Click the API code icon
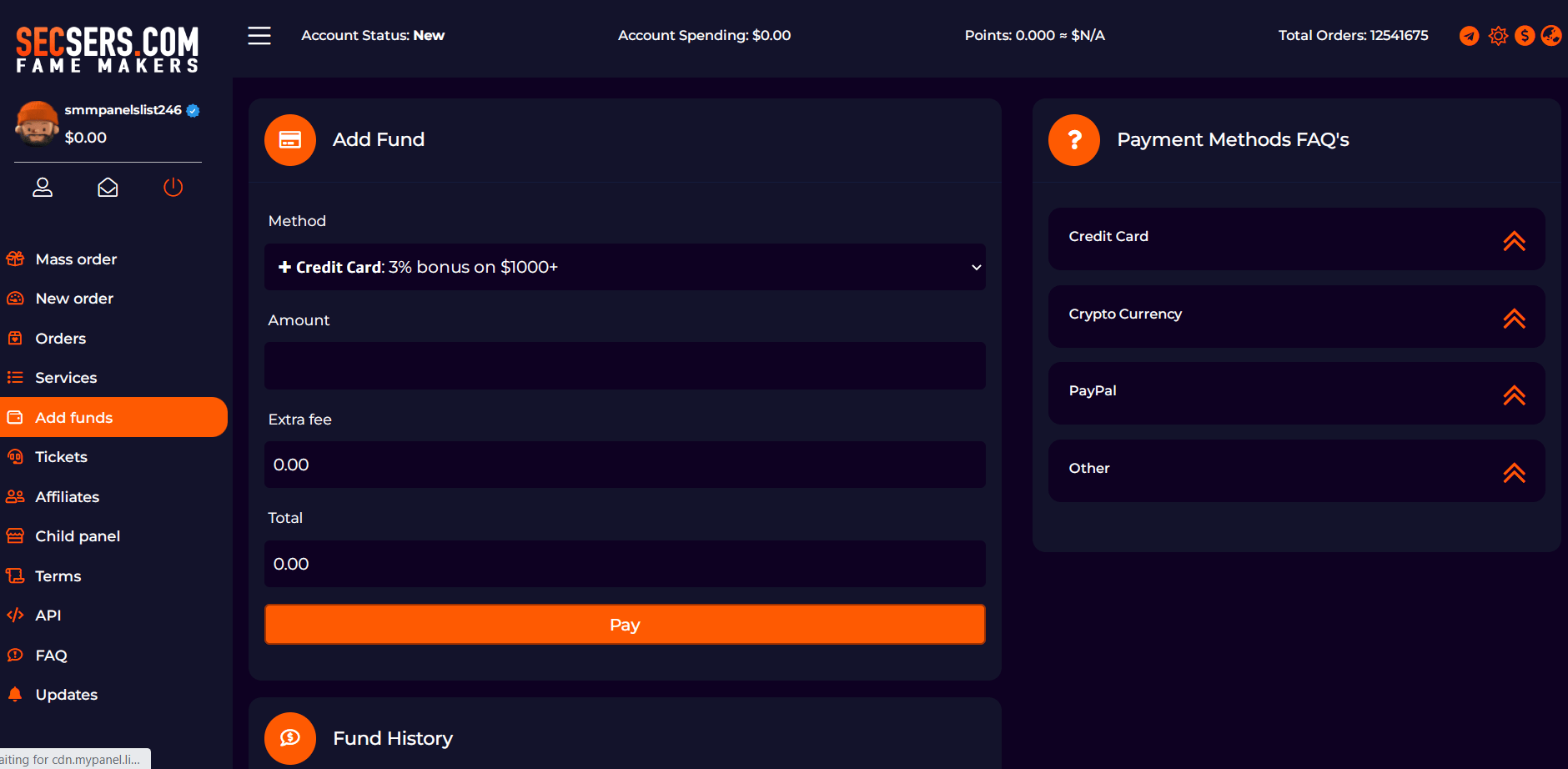1568x769 pixels. point(15,616)
